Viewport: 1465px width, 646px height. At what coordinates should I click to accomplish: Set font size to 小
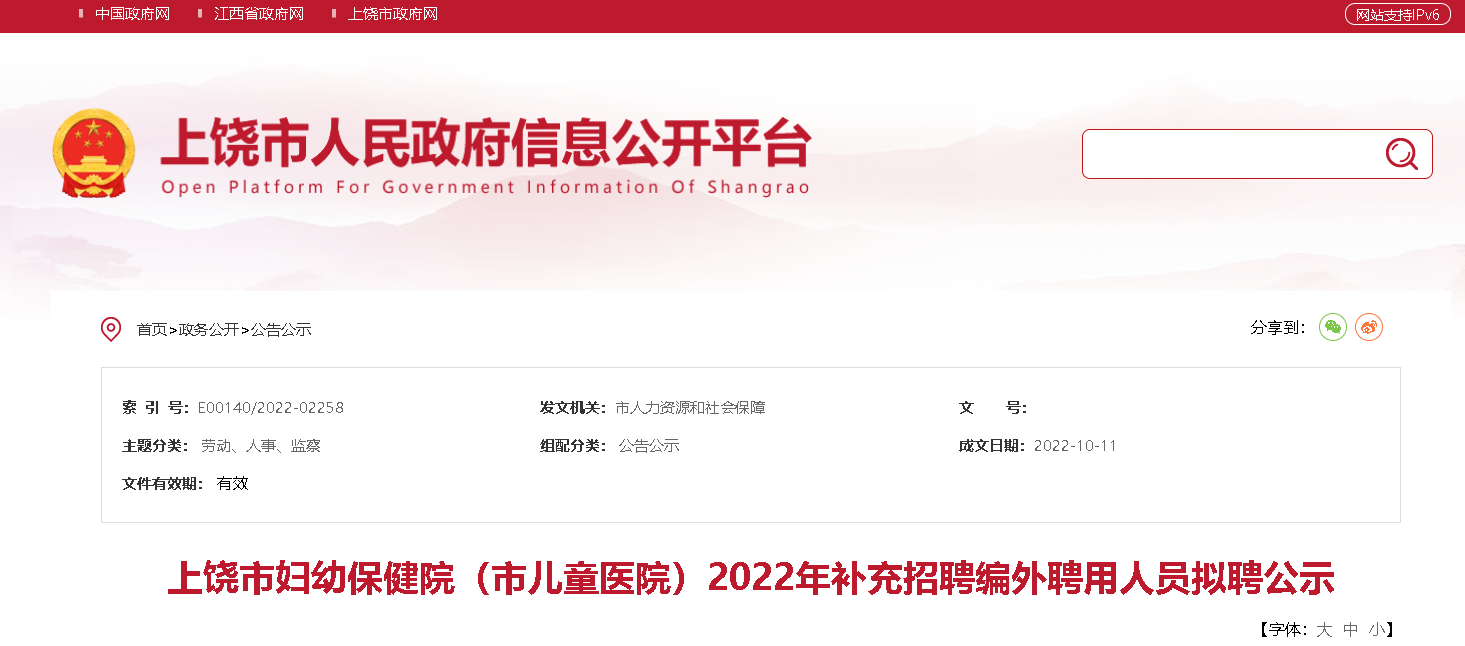coord(1377,629)
